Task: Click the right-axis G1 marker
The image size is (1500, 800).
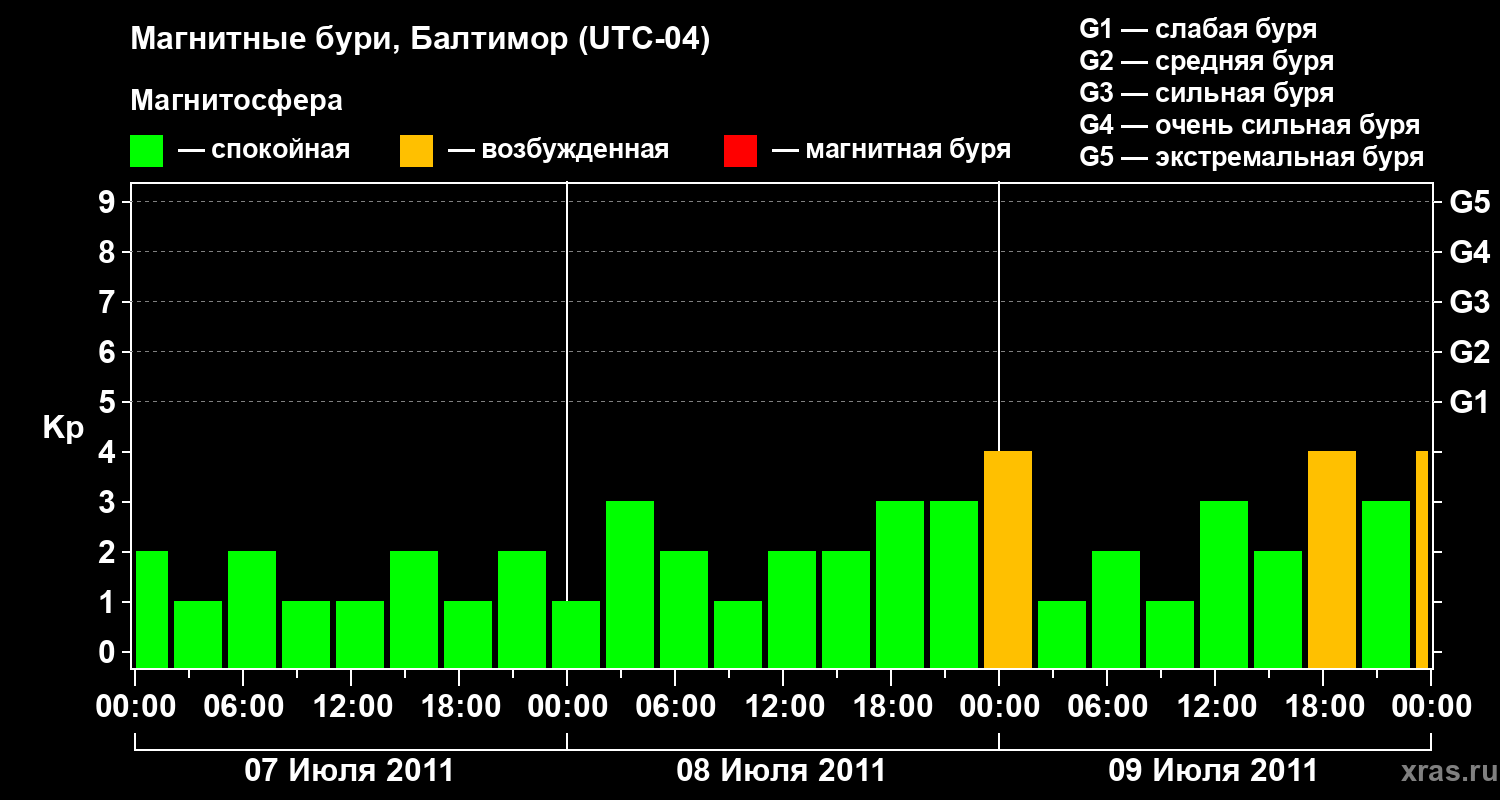Action: 1469,402
